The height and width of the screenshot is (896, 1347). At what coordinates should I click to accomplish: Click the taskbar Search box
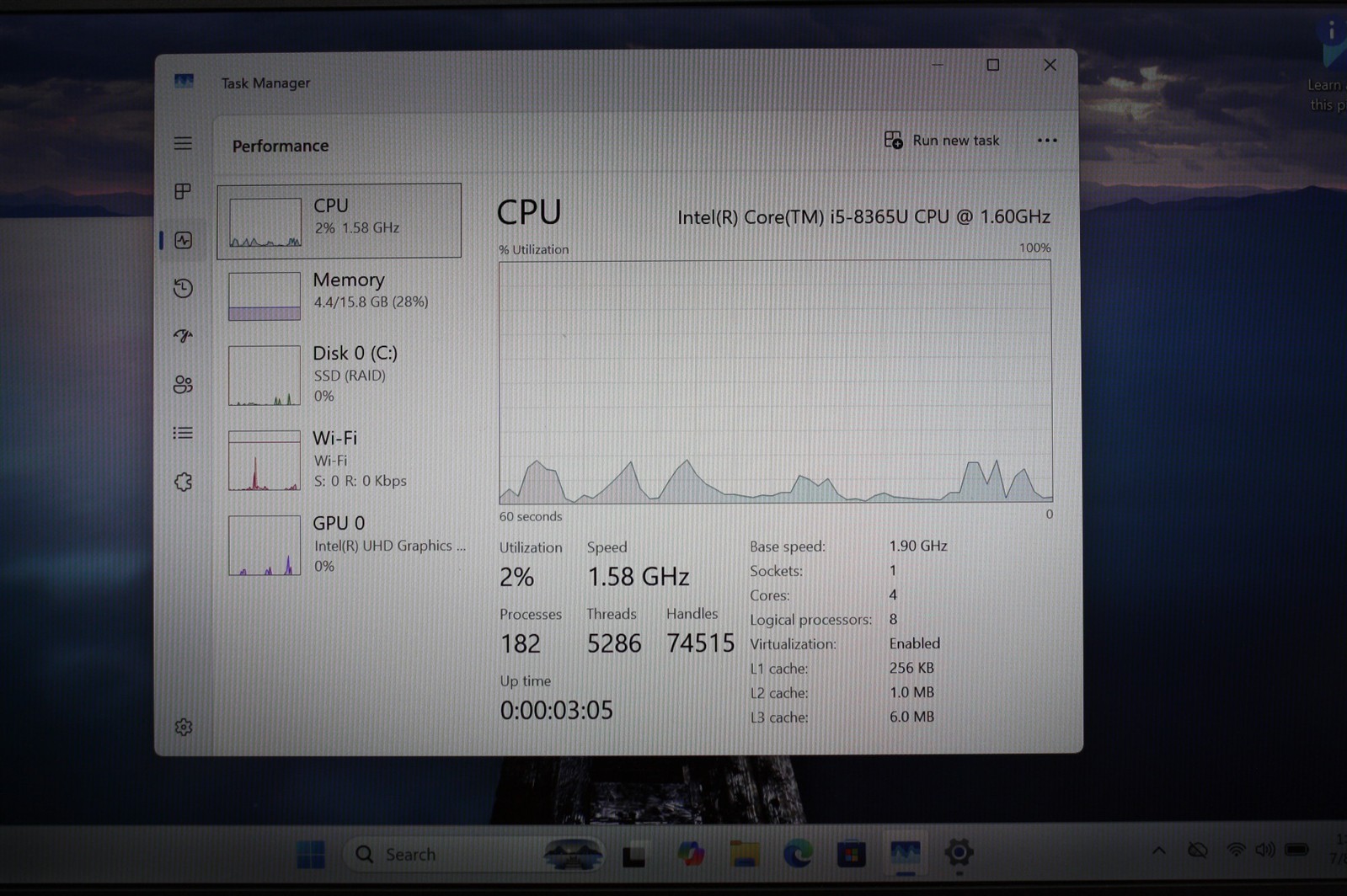[474, 854]
